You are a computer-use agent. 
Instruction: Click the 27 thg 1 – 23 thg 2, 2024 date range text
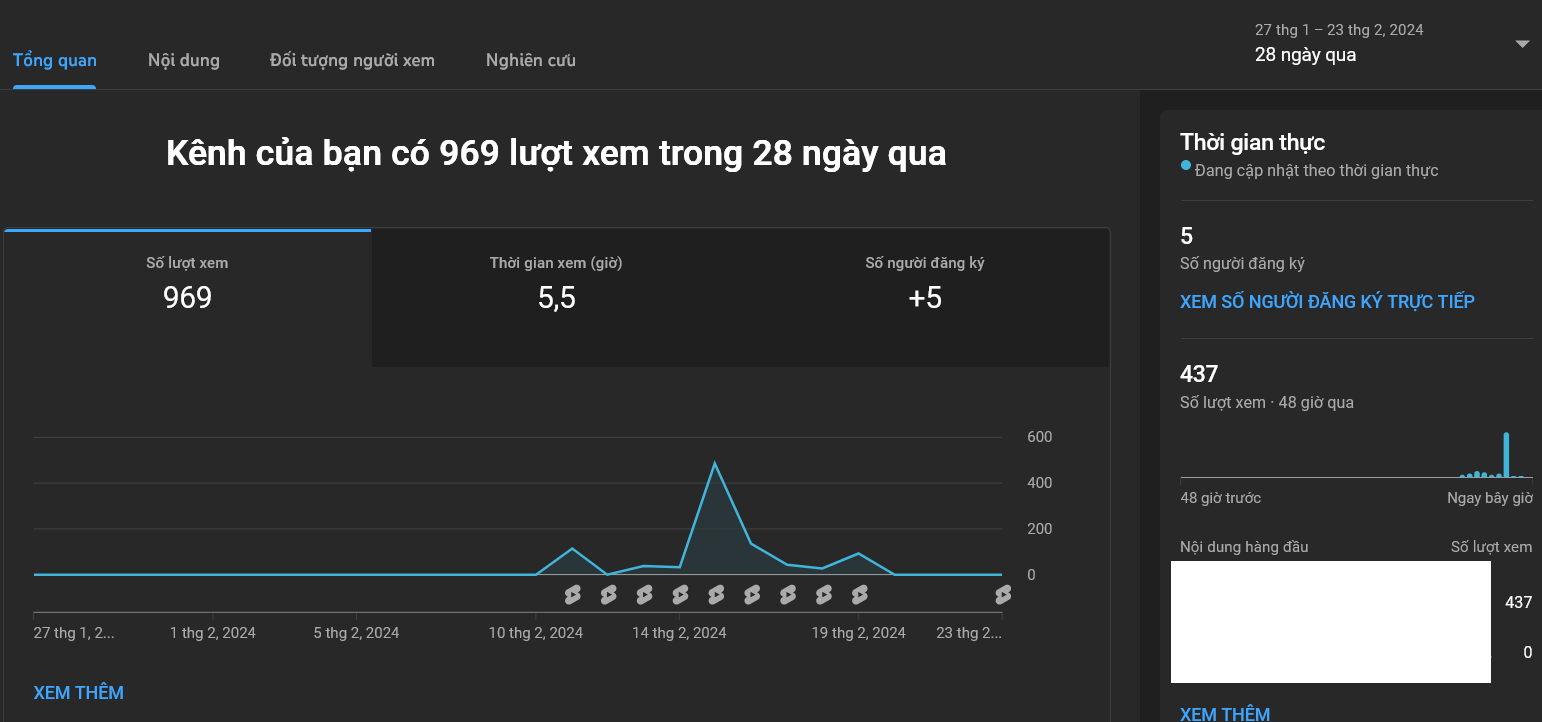click(1339, 30)
